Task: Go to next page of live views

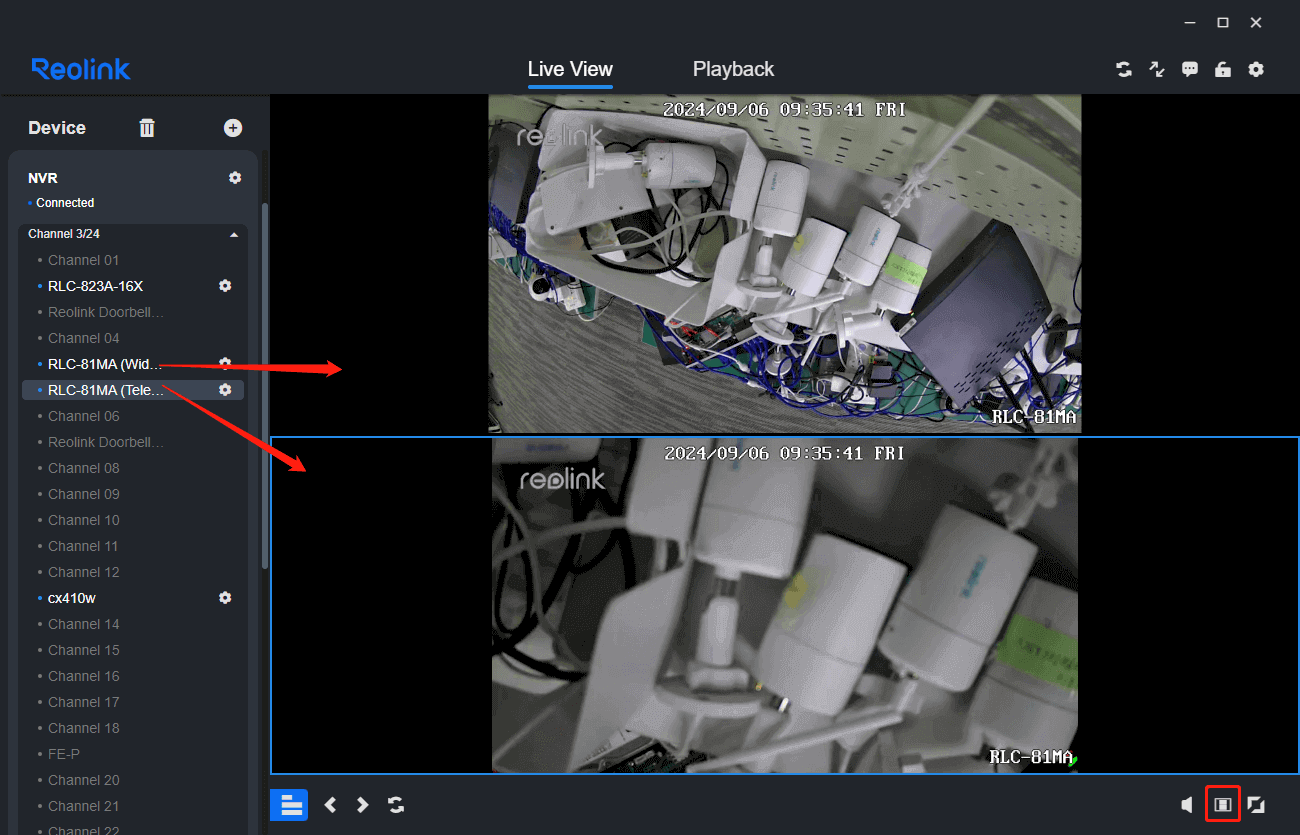Action: coord(363,804)
